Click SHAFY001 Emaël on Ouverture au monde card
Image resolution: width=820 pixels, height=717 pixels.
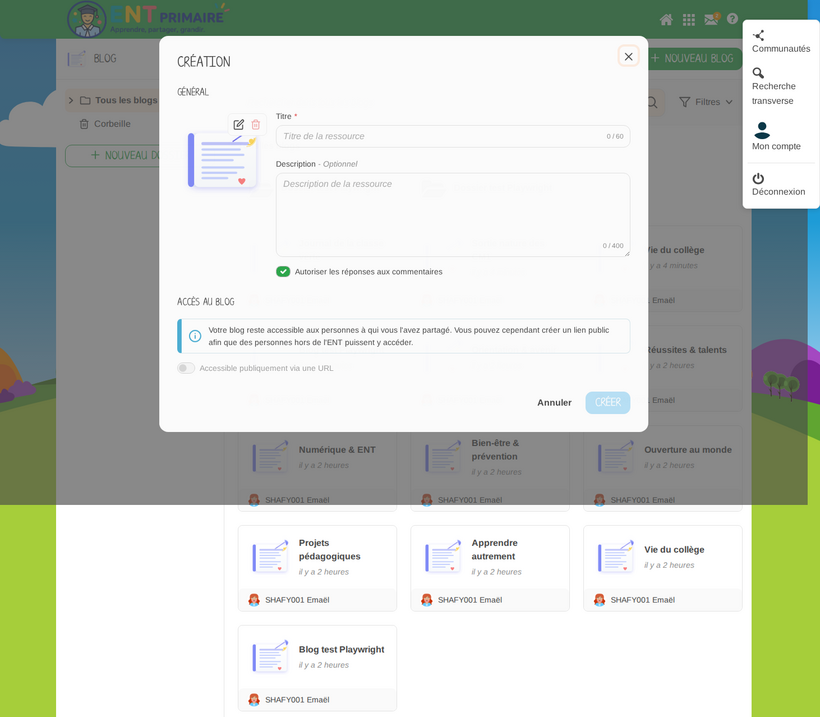[642, 500]
